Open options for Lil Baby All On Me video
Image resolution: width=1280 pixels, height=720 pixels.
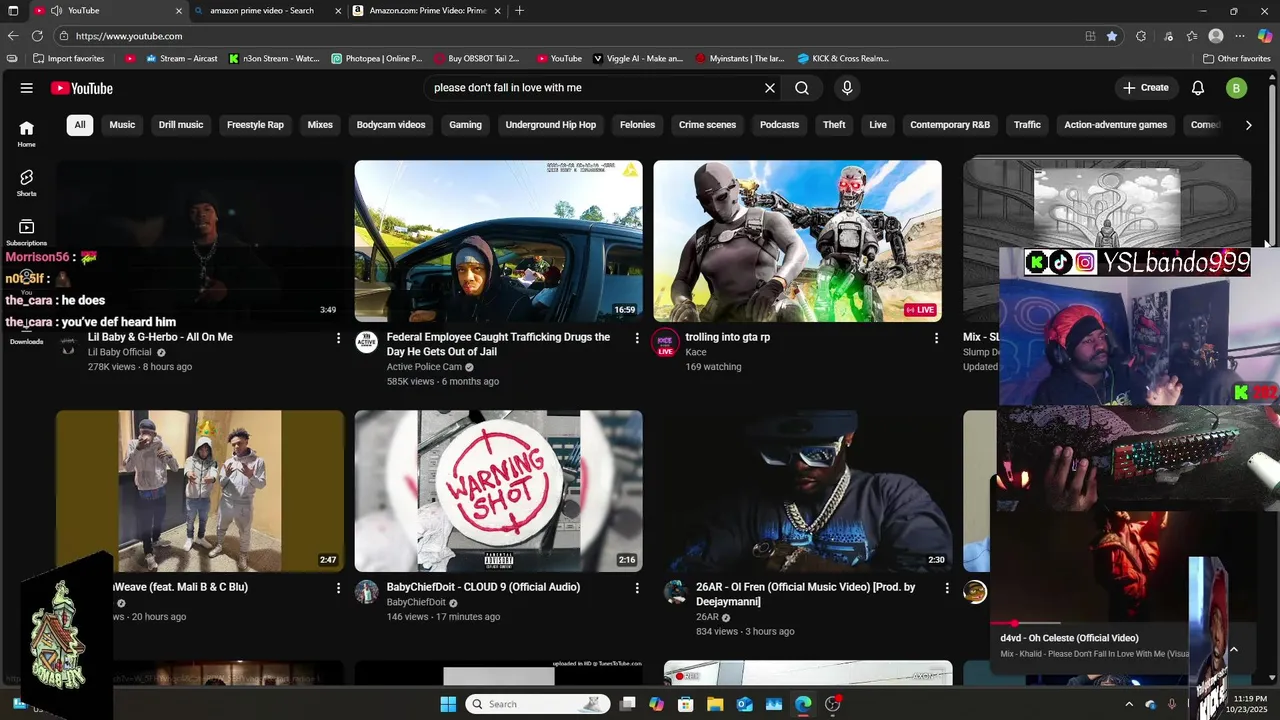[338, 338]
